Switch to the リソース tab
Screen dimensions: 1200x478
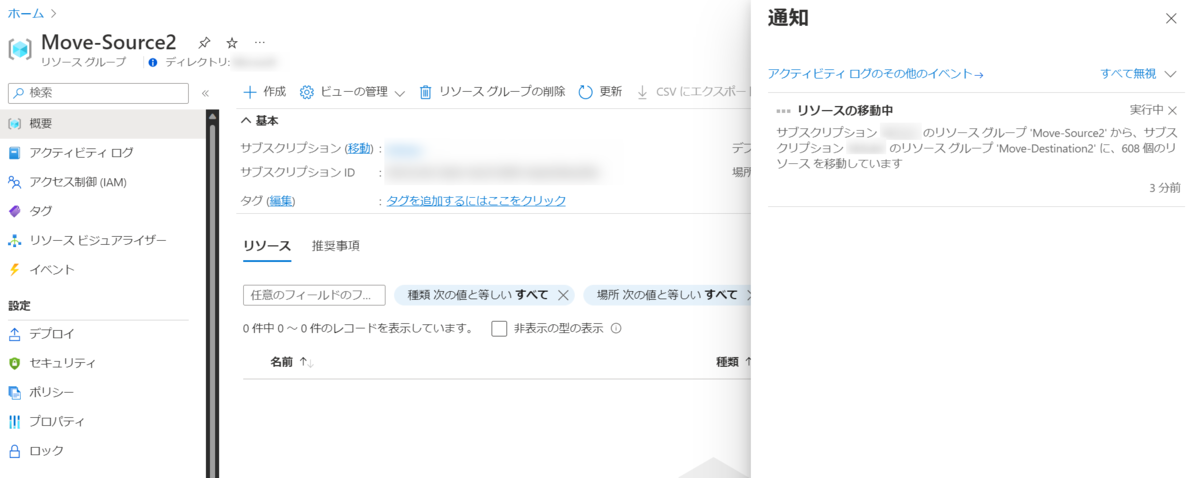click(x=267, y=246)
